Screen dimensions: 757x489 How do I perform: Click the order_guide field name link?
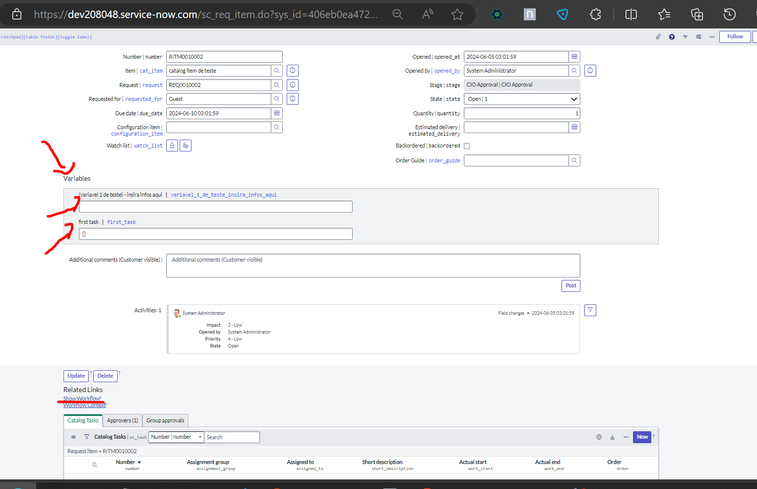coord(444,161)
